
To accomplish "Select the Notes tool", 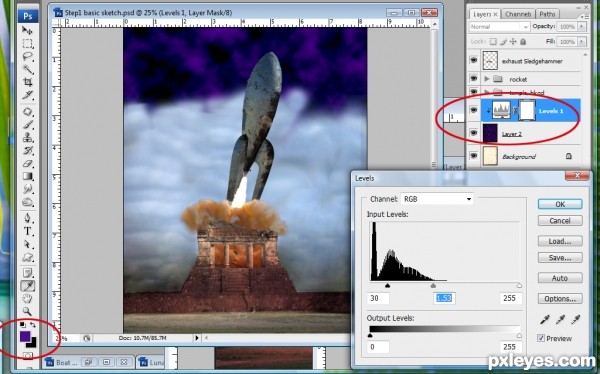I will click(x=27, y=273).
